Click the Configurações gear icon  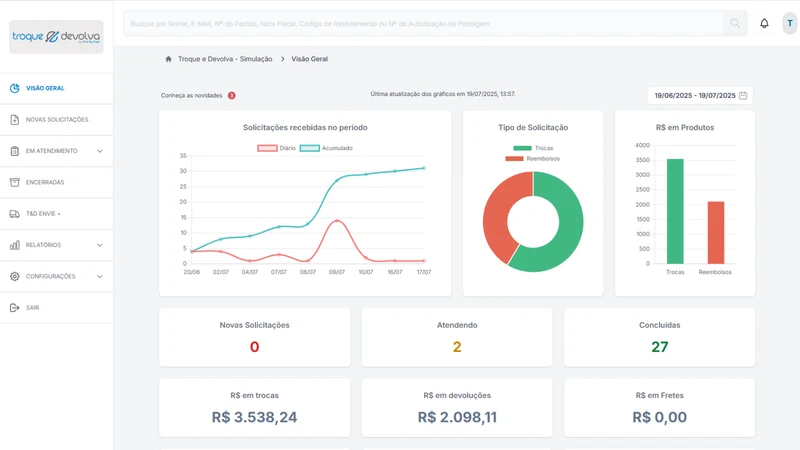15,277
